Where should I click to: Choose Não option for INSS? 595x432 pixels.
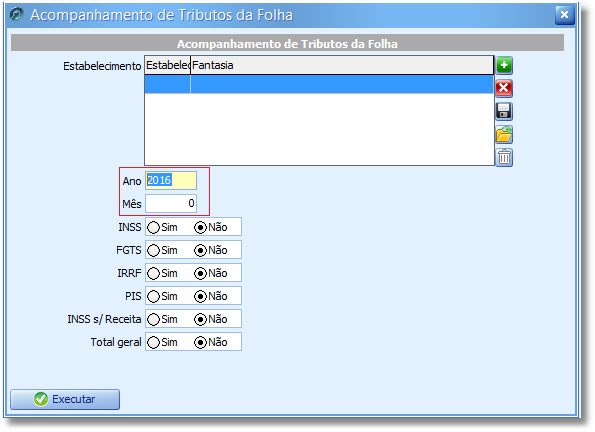tap(200, 227)
